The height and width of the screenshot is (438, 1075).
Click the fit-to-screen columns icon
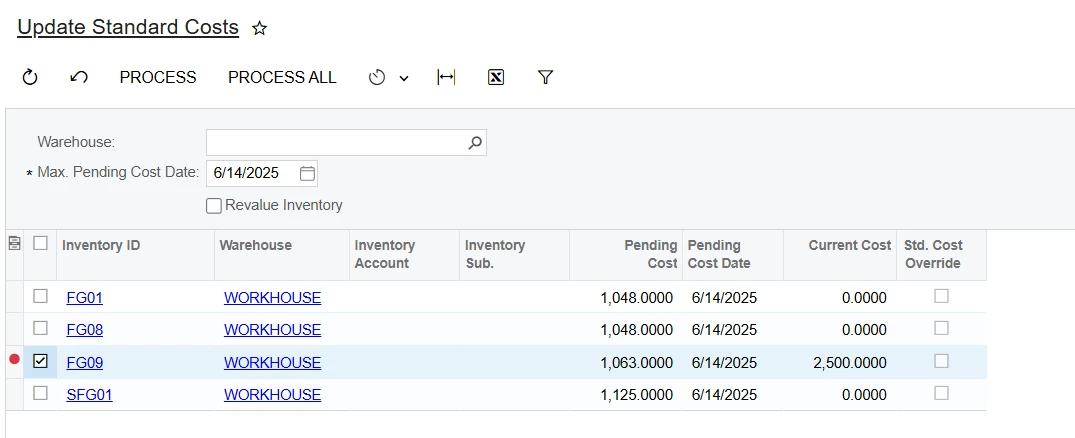click(x=446, y=77)
